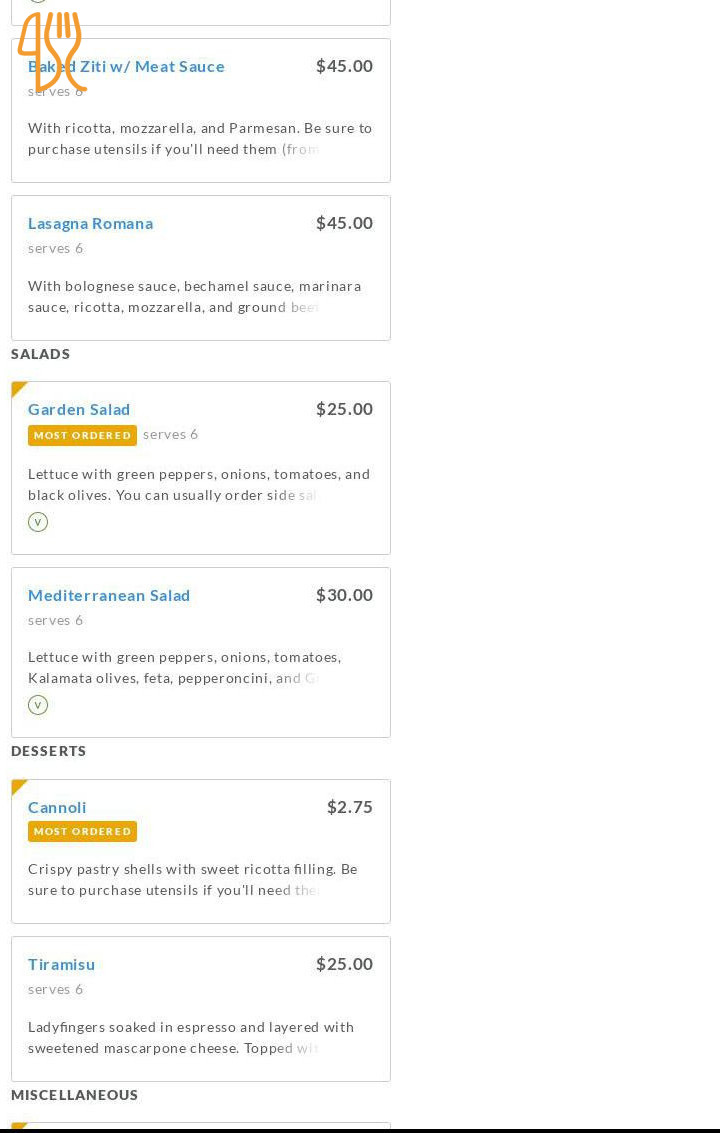Click the vegetarian icon under Mediterranean Salad
Image resolution: width=720 pixels, height=1133 pixels.
[38, 705]
